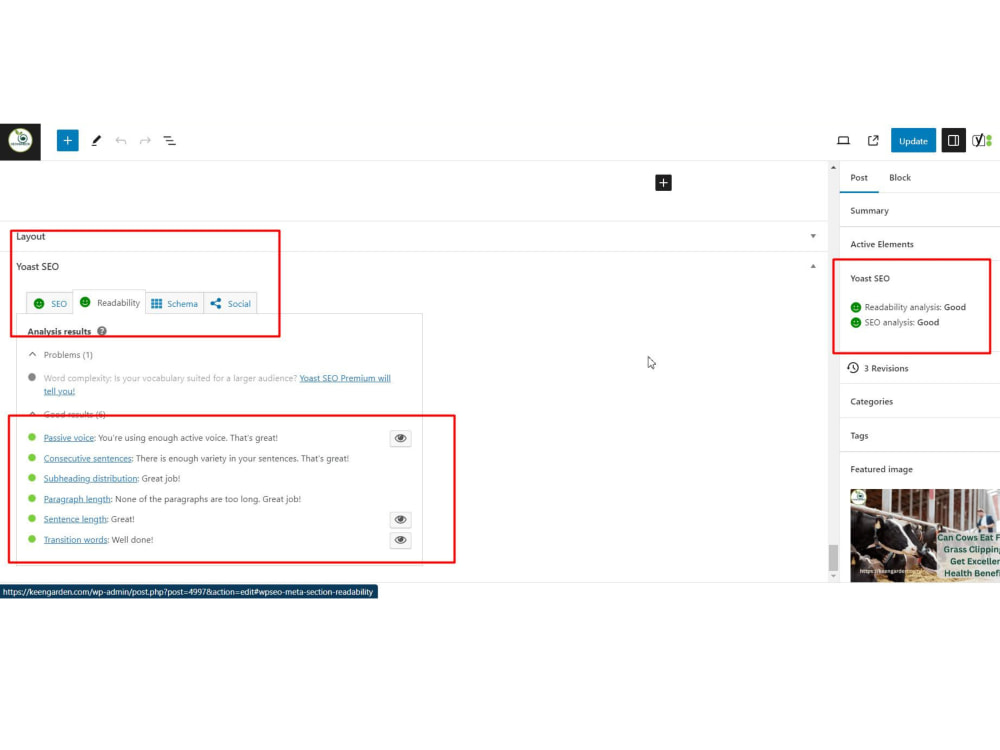This screenshot has width=1000, height=750.
Task: Open the Readability tab
Action: coord(109,302)
